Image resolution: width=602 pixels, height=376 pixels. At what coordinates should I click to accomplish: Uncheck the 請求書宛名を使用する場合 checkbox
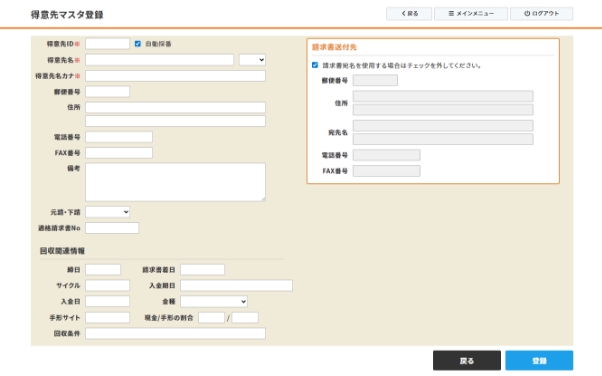tap(315, 65)
